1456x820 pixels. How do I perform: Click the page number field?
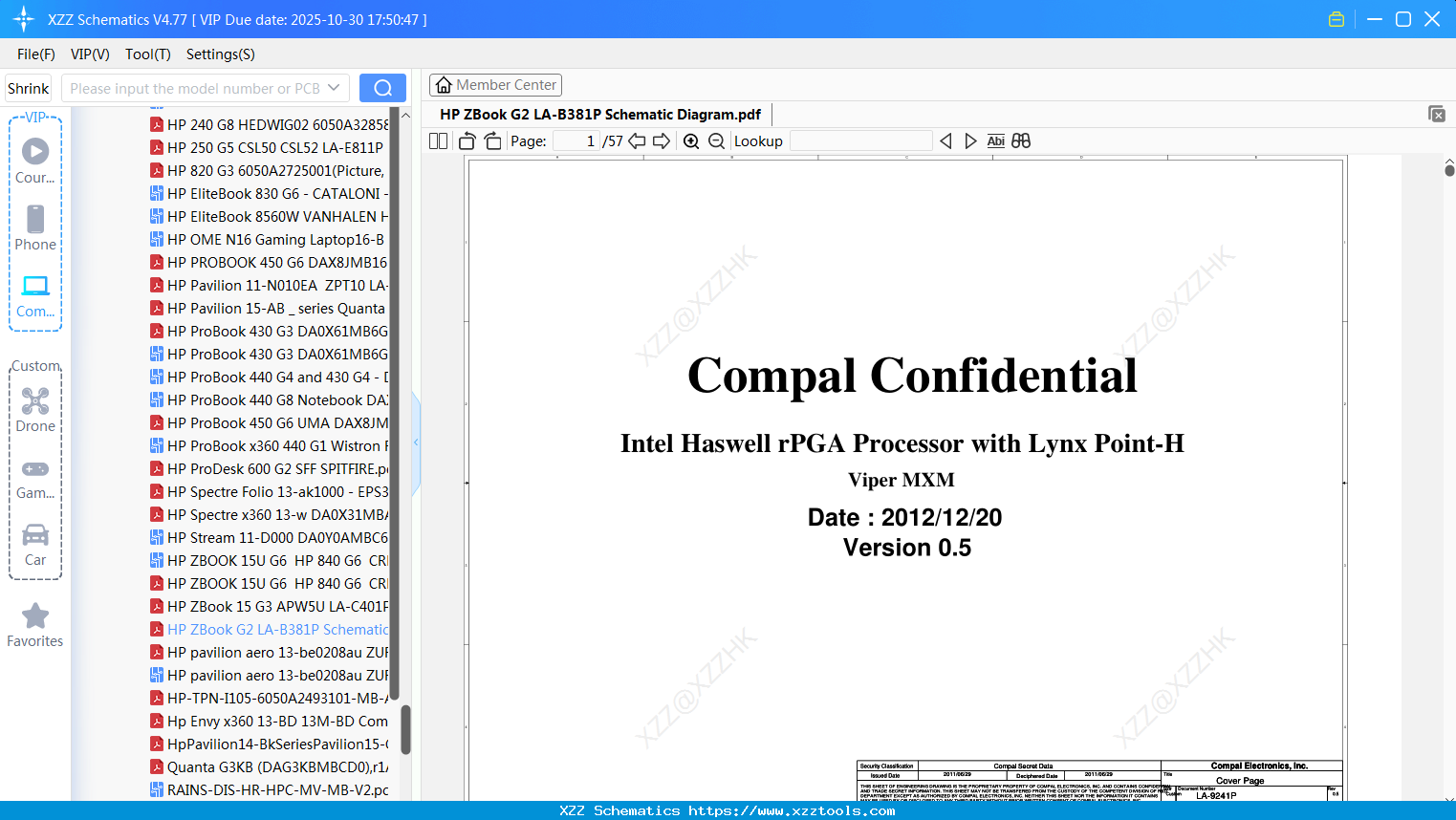[x=576, y=141]
